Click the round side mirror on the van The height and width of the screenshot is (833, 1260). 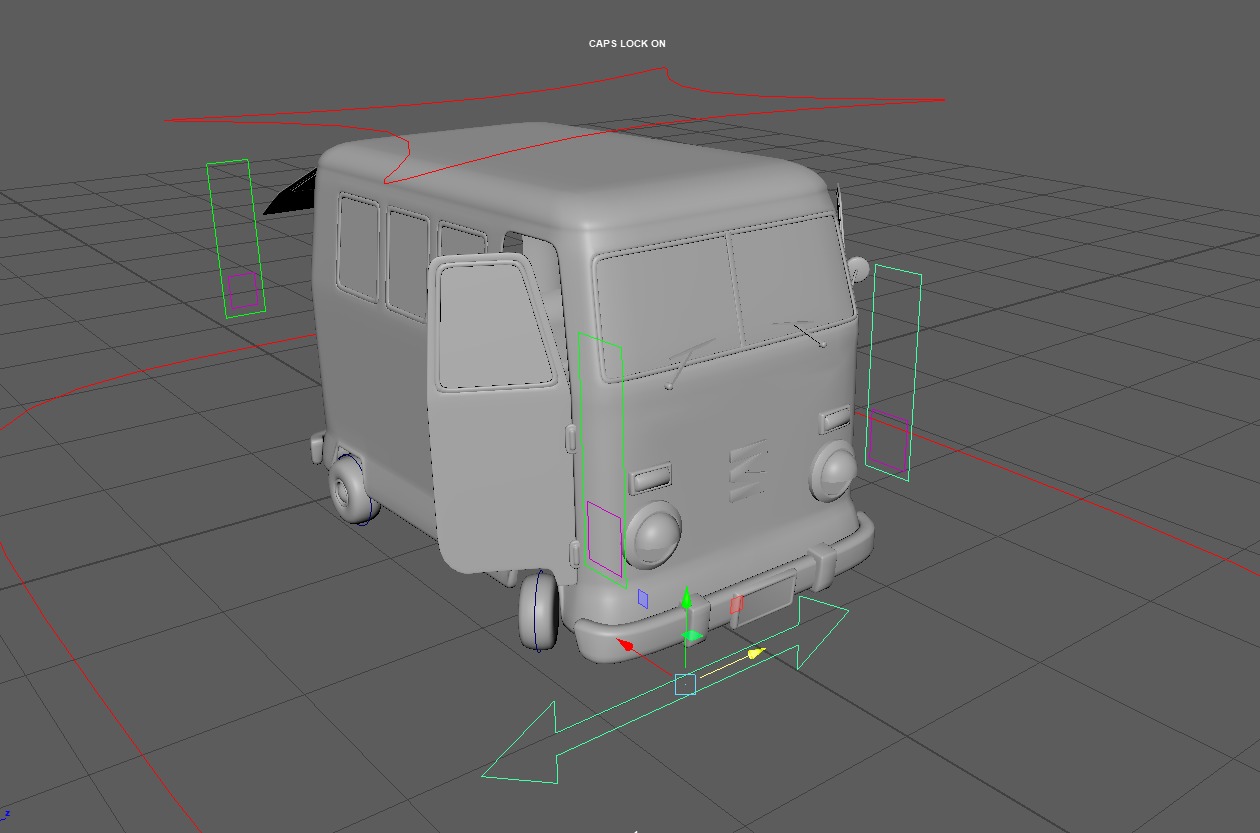click(x=858, y=268)
